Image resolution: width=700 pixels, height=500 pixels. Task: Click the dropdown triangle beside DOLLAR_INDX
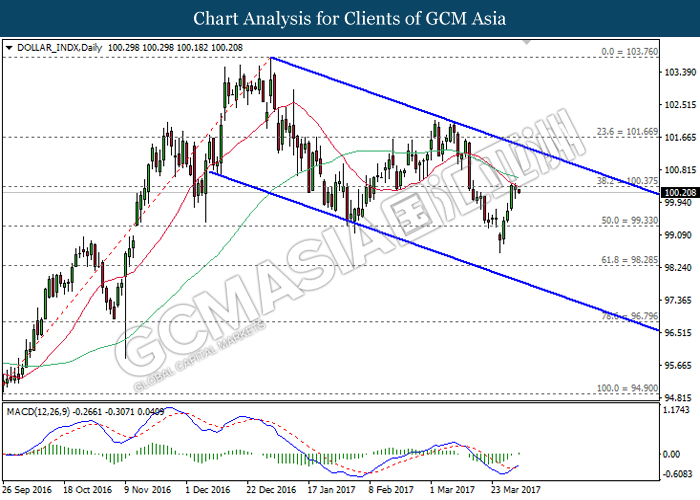click(x=9, y=48)
